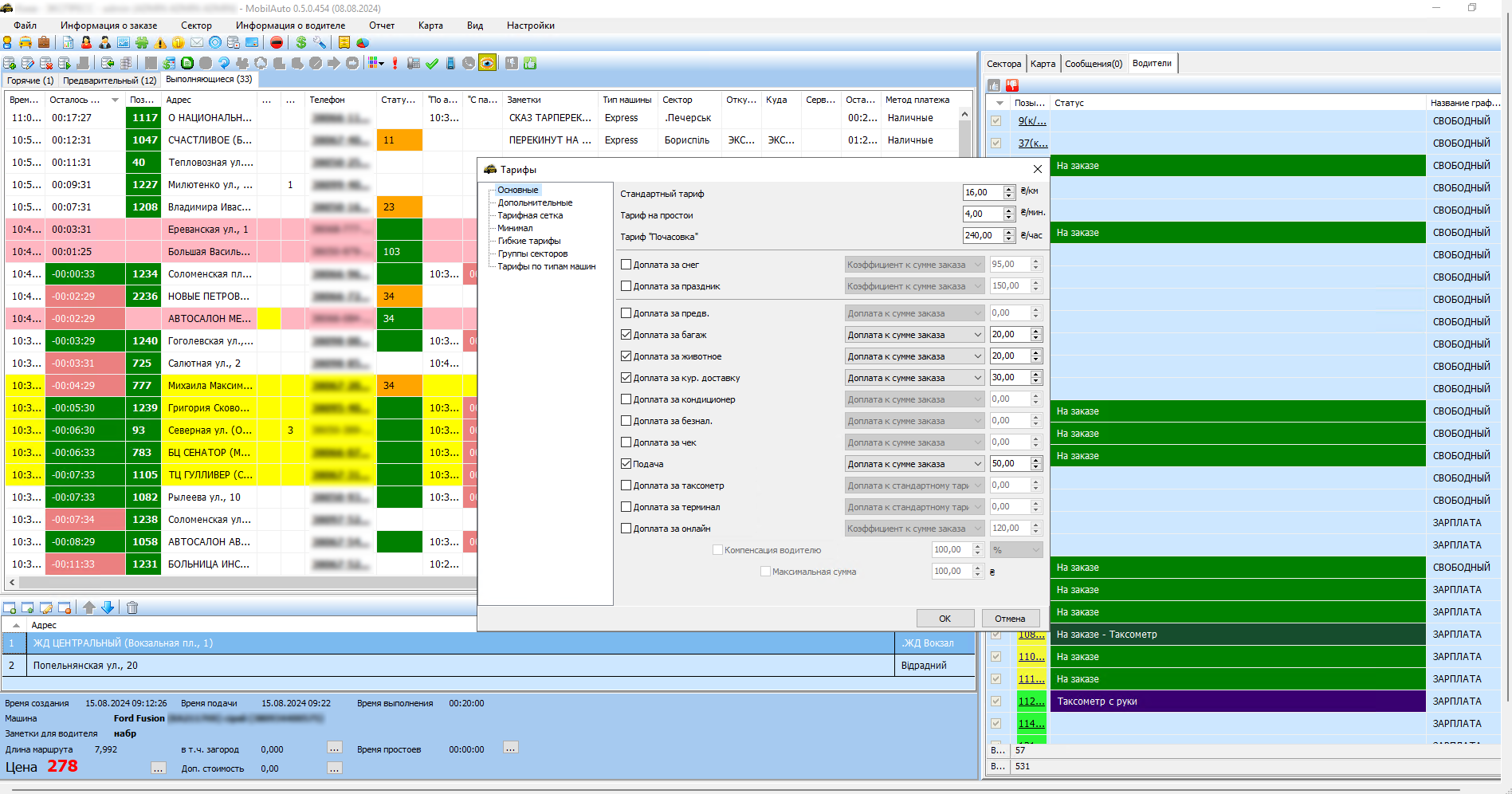
Task: Toggle the Подача checkbox
Action: [626, 464]
